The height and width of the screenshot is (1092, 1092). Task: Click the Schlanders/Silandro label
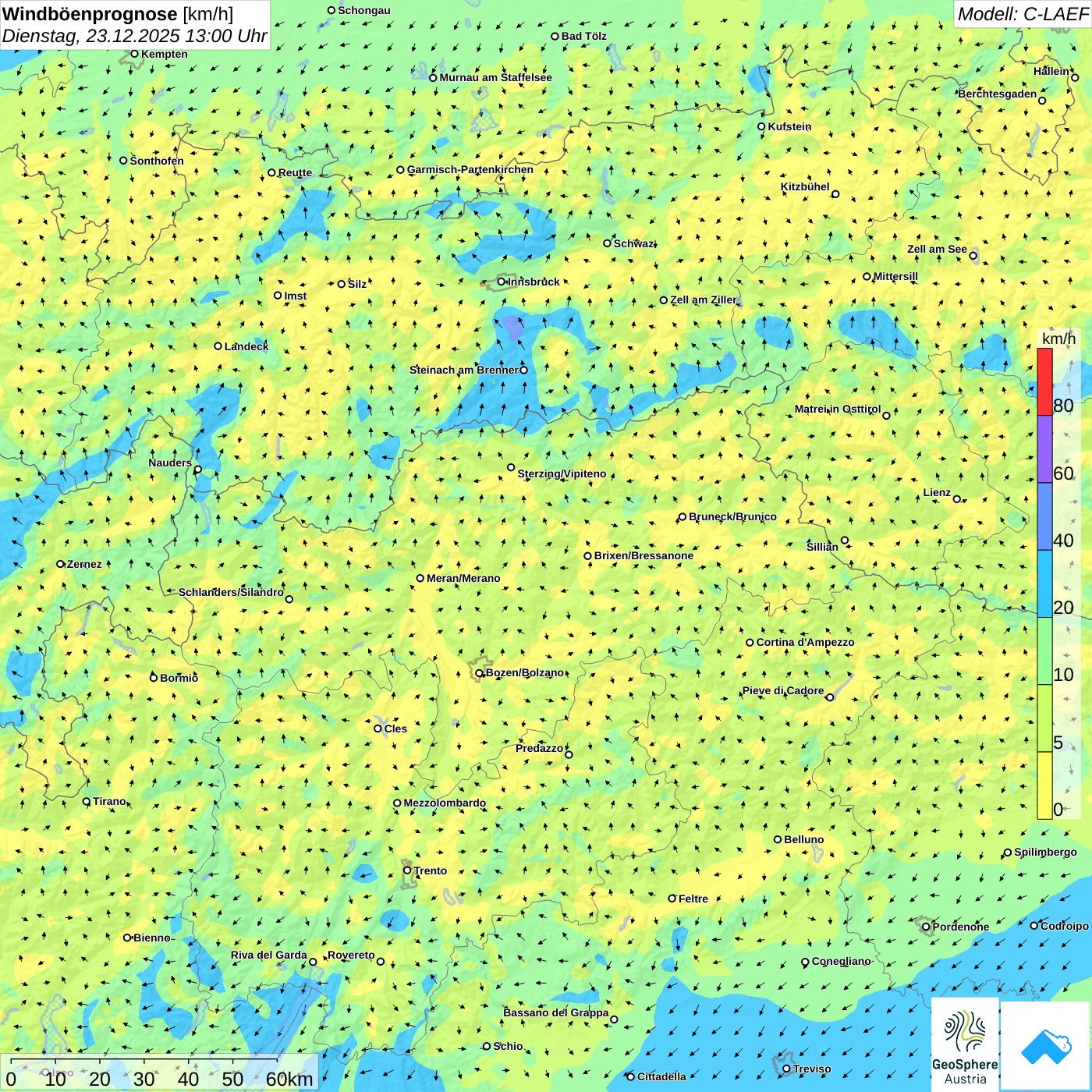click(231, 592)
